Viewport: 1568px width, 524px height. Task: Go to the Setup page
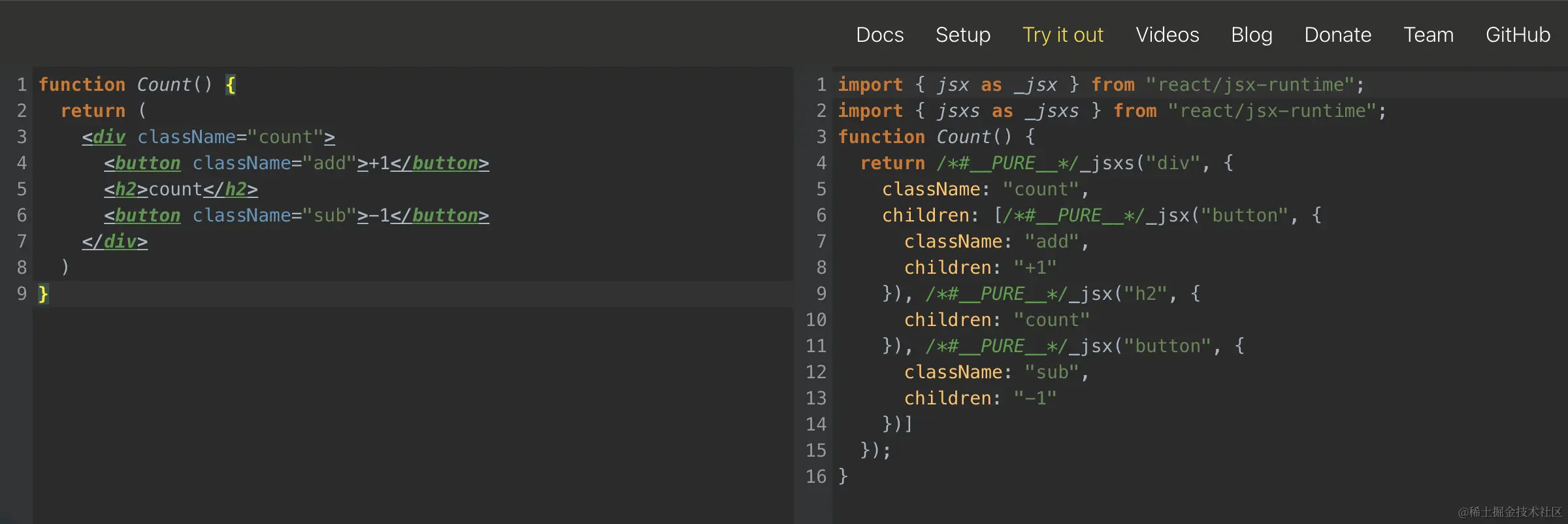pyautogui.click(x=963, y=35)
